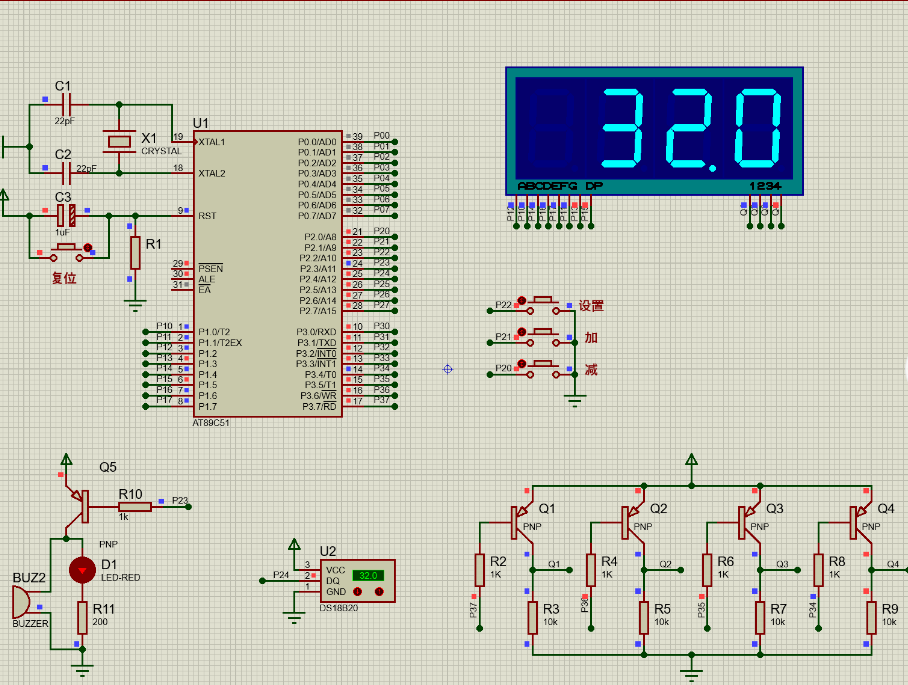Select resistor R1 below the reset circuit
The width and height of the screenshot is (908, 685).
point(136,253)
